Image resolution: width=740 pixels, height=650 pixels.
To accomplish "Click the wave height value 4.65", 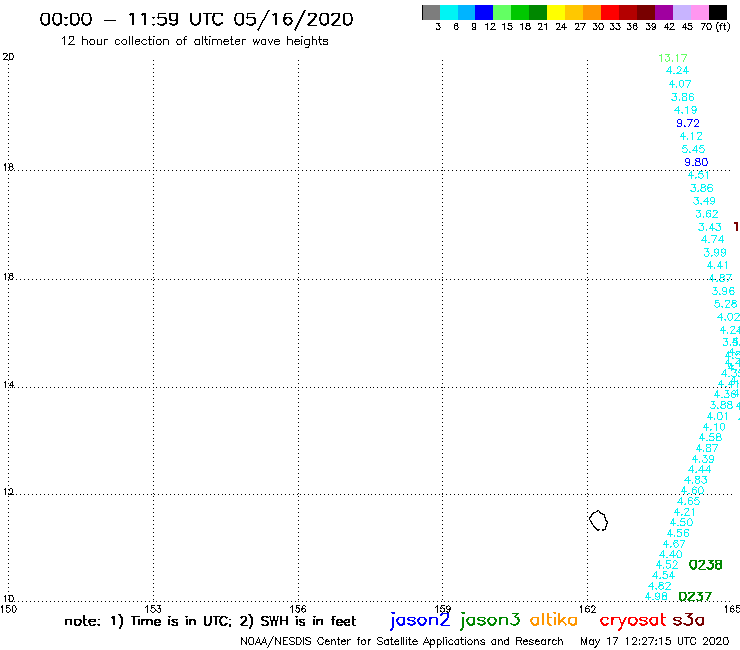I will click(x=689, y=501).
